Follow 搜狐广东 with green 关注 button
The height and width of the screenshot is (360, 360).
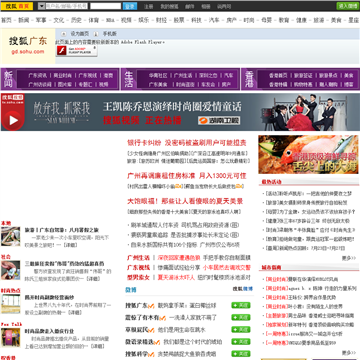(x=241, y=305)
